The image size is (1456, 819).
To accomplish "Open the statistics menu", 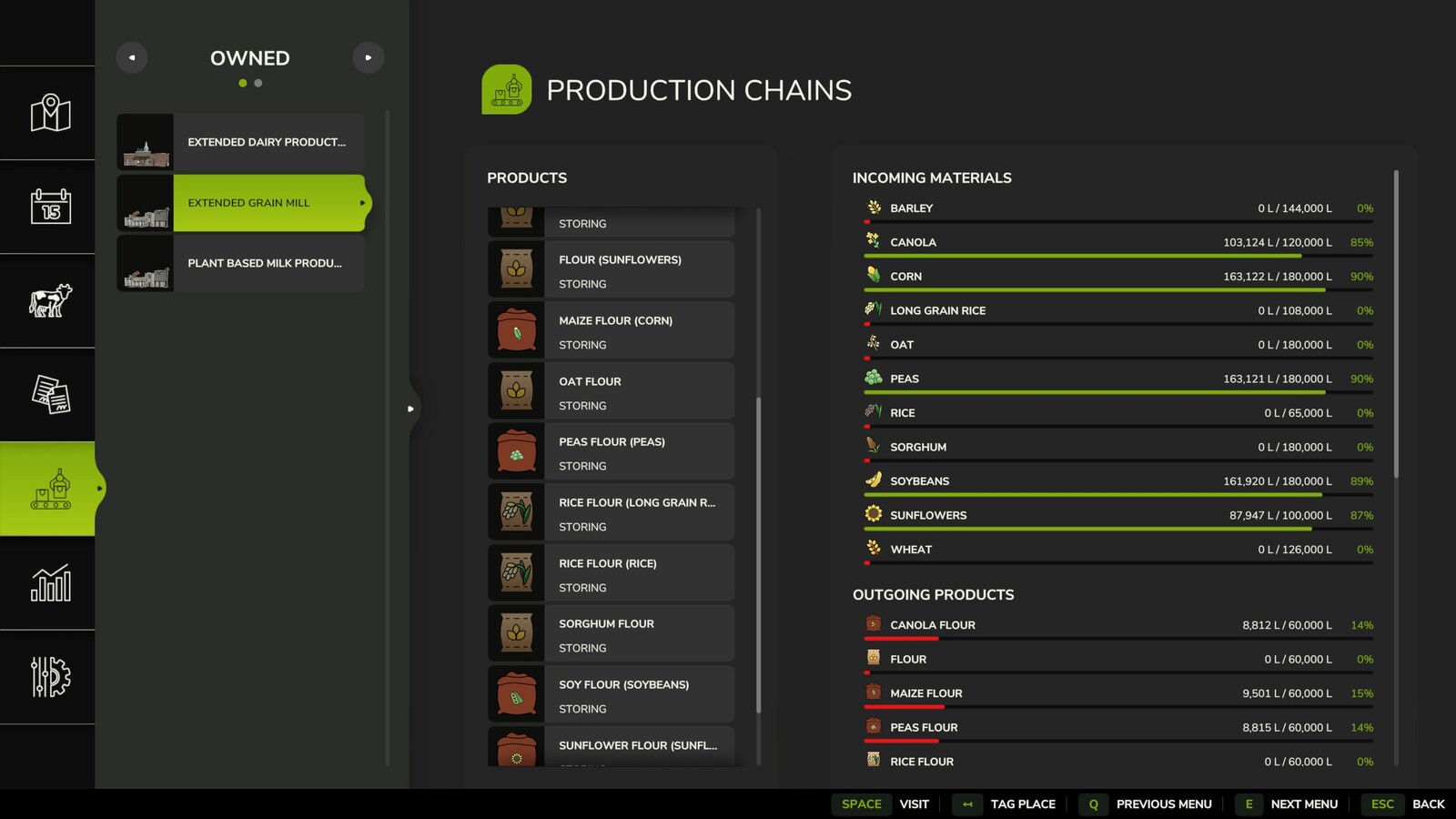I will (47, 582).
